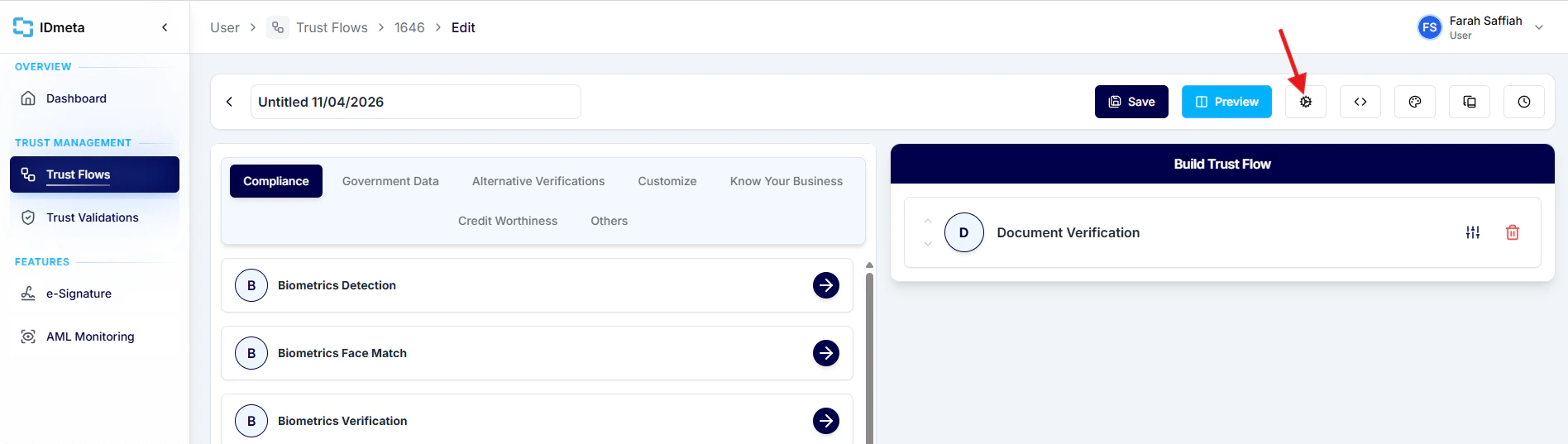
Task: Open e-Signature feature
Action: coord(94,294)
